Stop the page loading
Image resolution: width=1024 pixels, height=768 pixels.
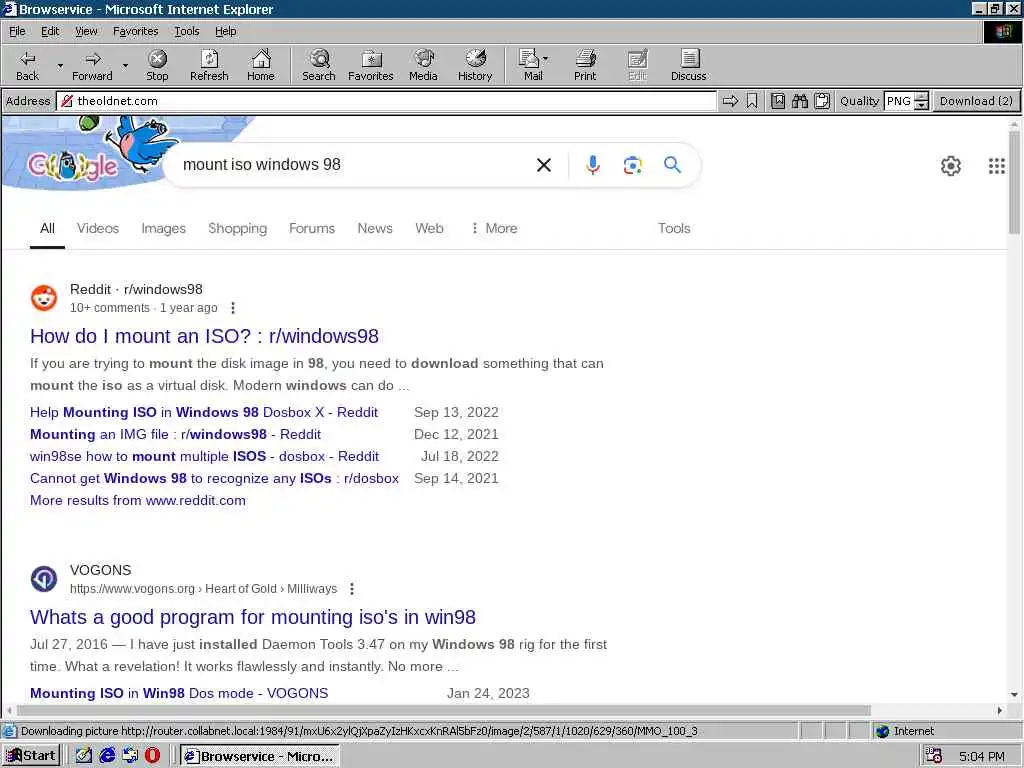157,65
